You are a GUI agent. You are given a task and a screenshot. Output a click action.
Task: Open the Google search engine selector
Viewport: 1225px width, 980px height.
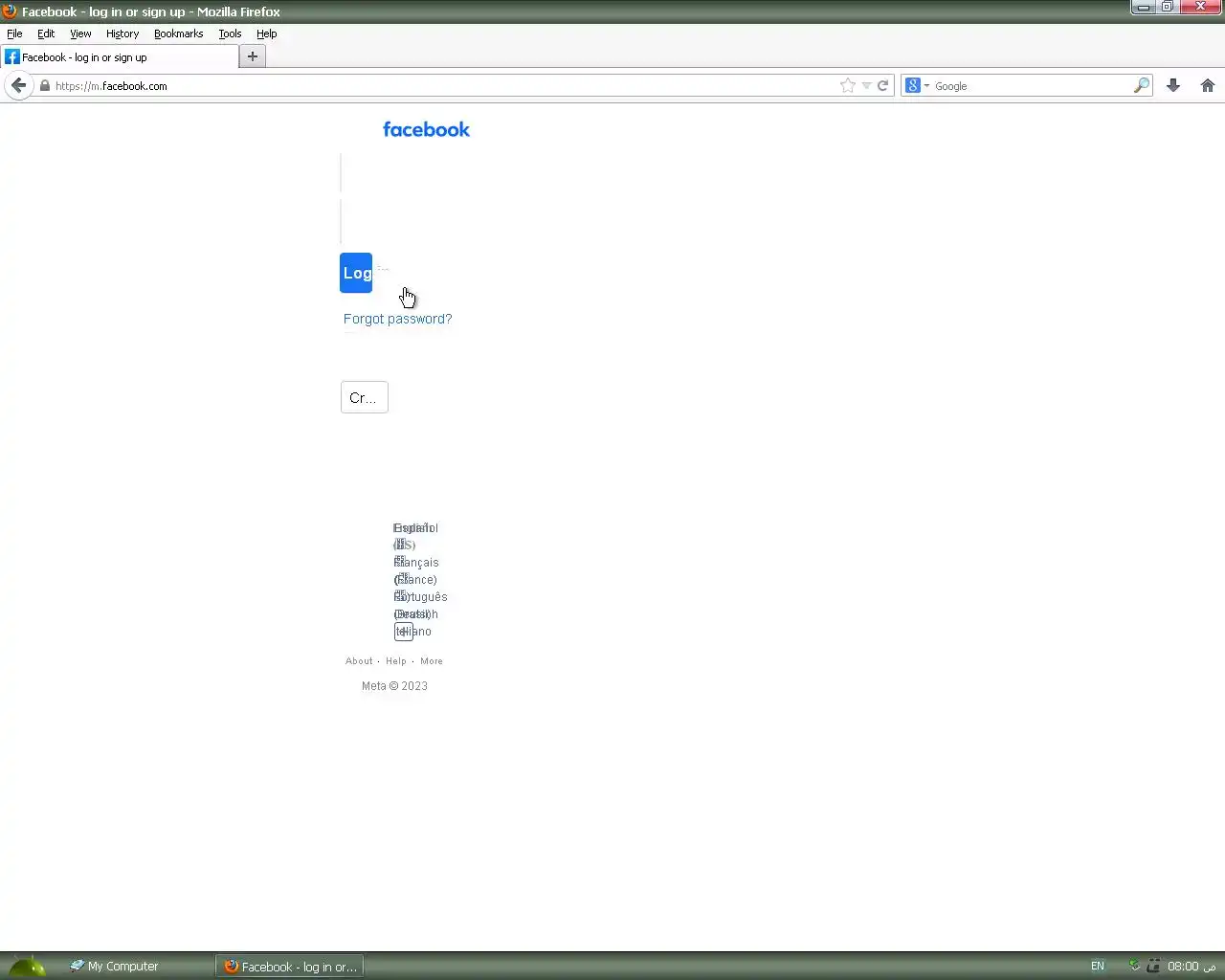[x=918, y=86]
